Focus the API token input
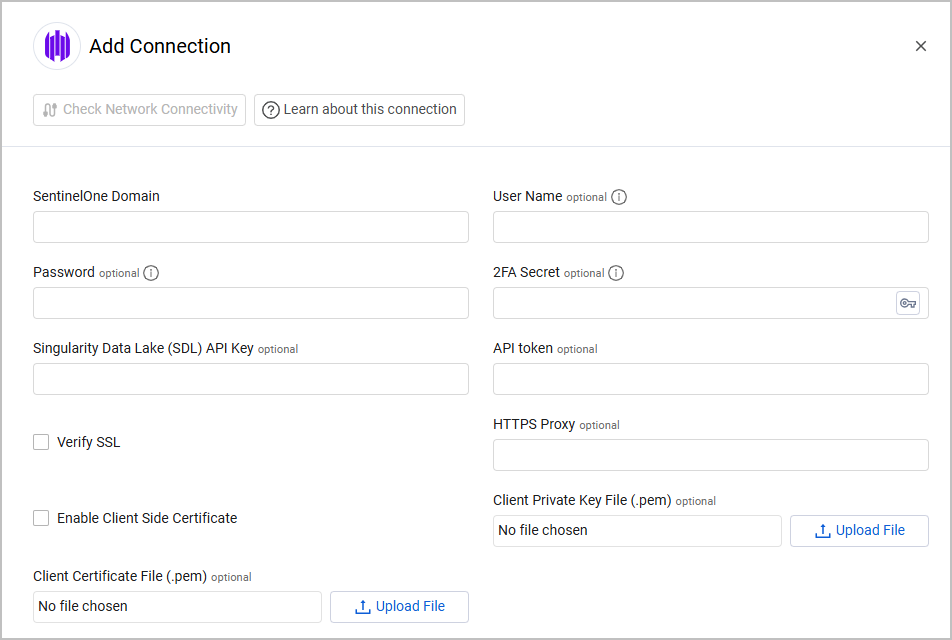 point(710,379)
